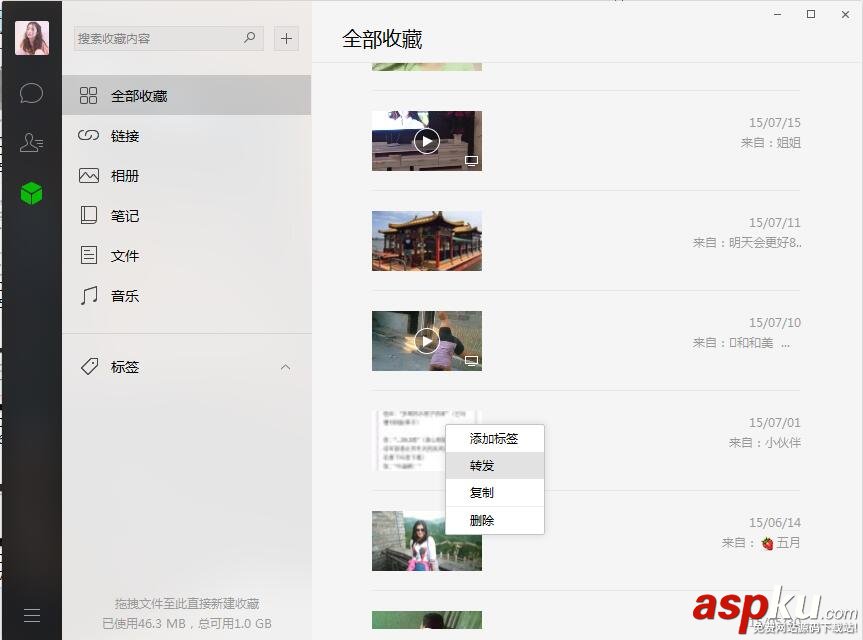
Task: Collapse the 标签 (Tags) section chevron
Action: [x=285, y=366]
